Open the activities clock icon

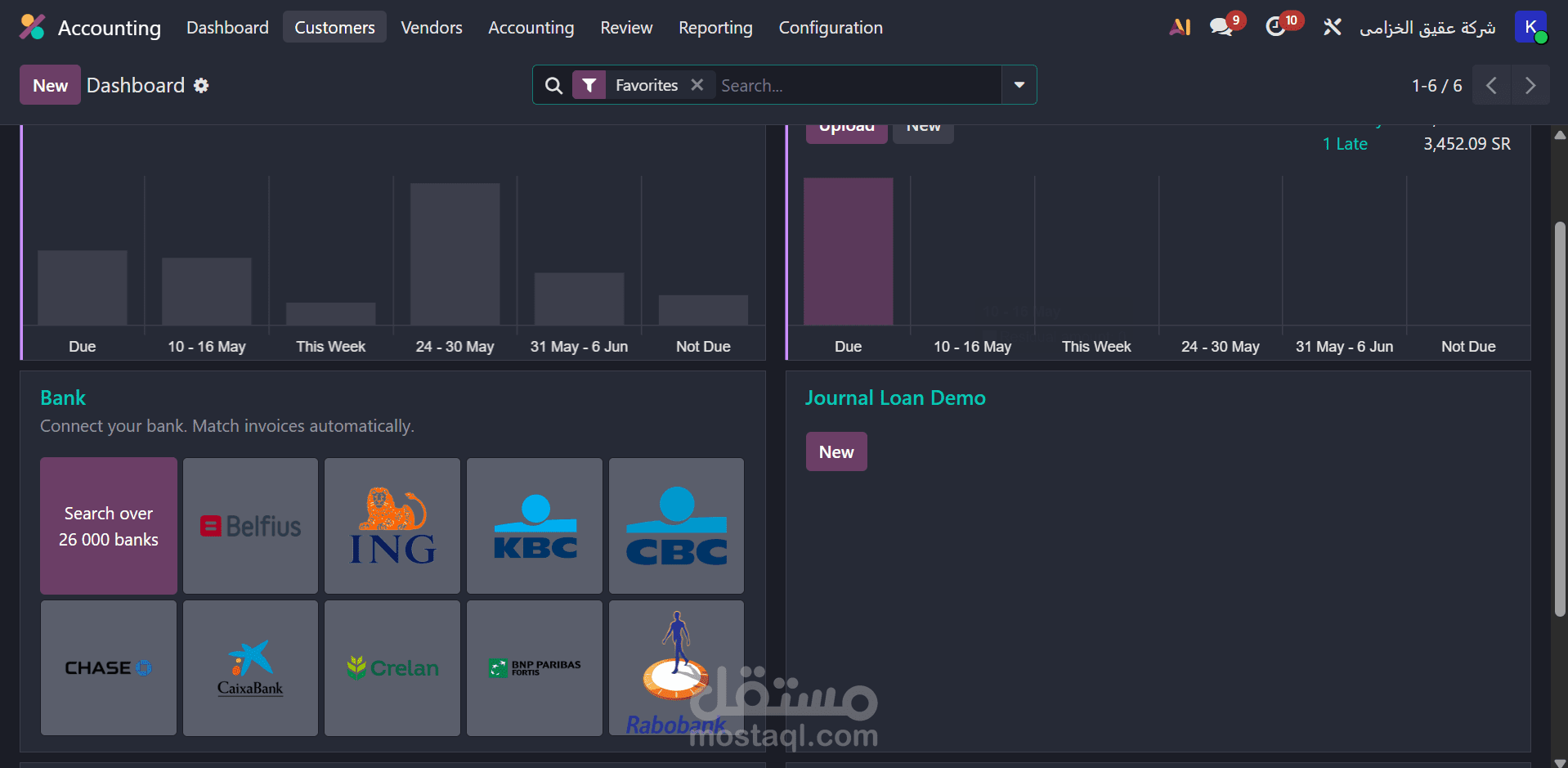(1276, 27)
